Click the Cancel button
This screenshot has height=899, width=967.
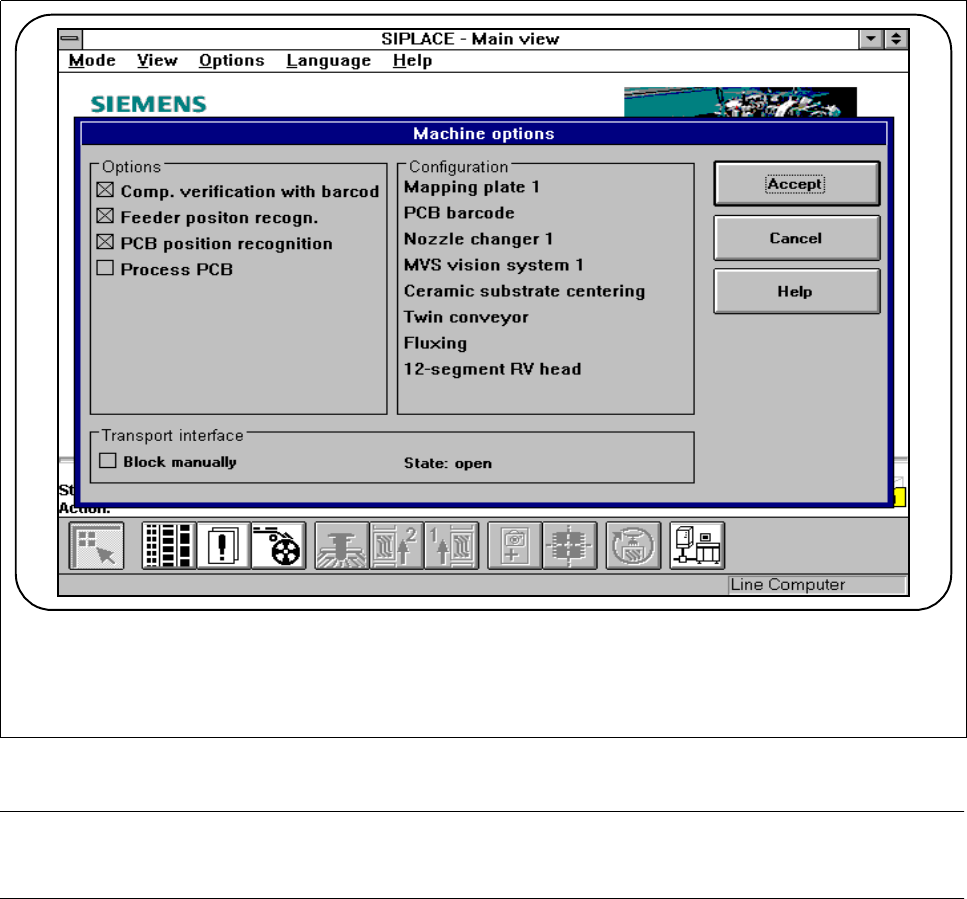pyautogui.click(x=796, y=238)
